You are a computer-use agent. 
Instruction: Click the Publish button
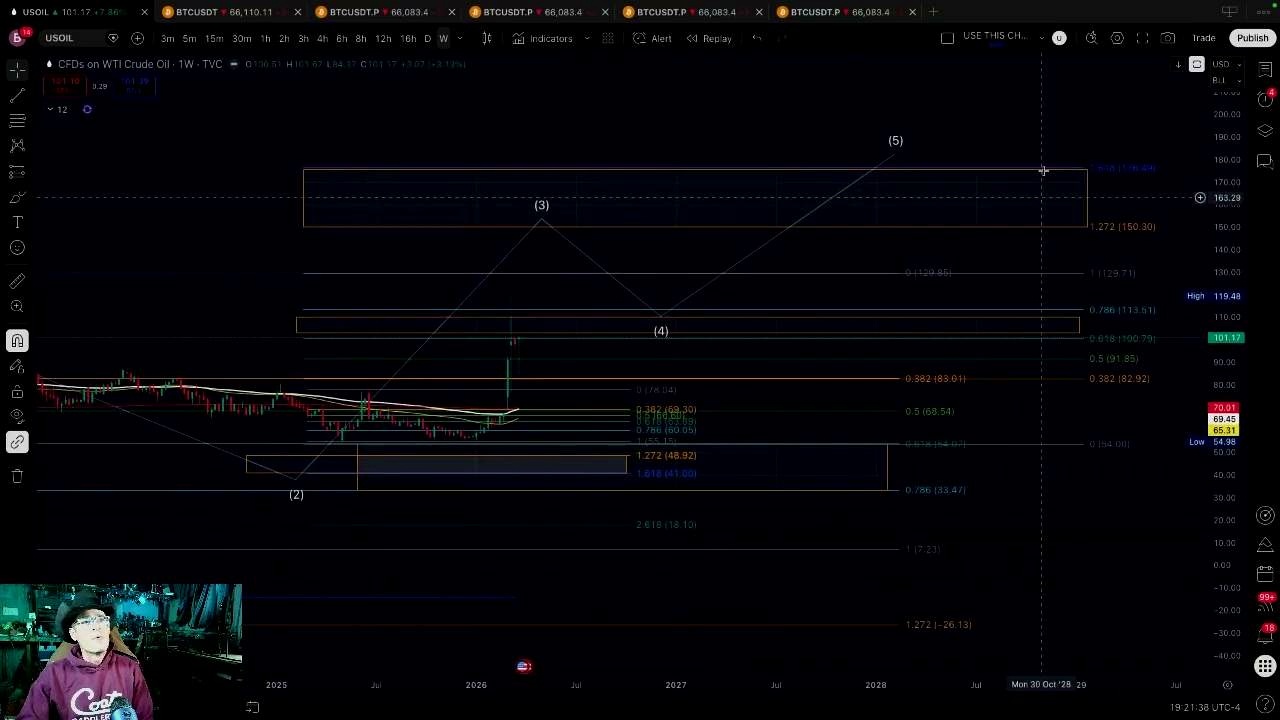click(x=1252, y=38)
